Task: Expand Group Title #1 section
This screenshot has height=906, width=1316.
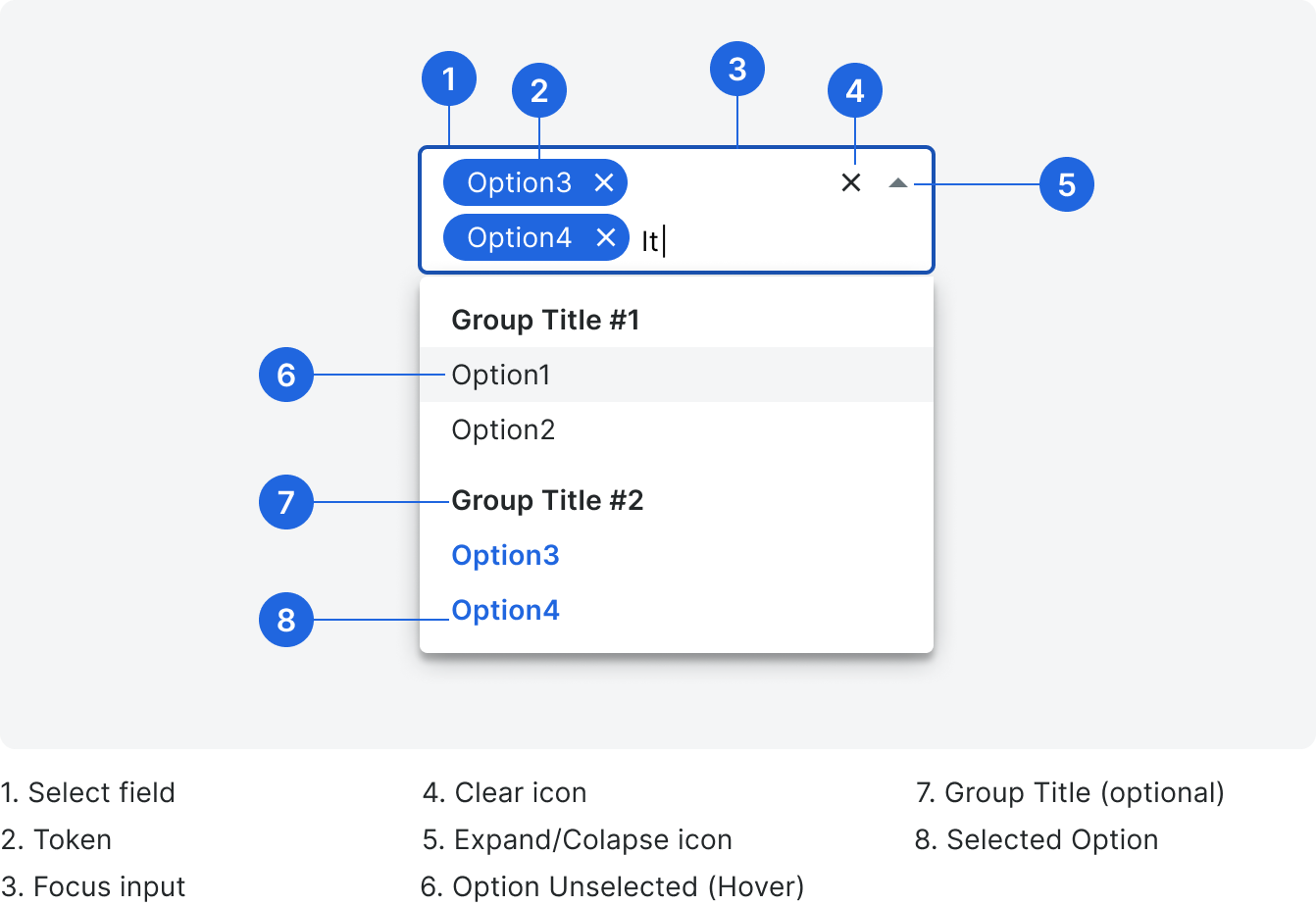Action: [x=543, y=319]
